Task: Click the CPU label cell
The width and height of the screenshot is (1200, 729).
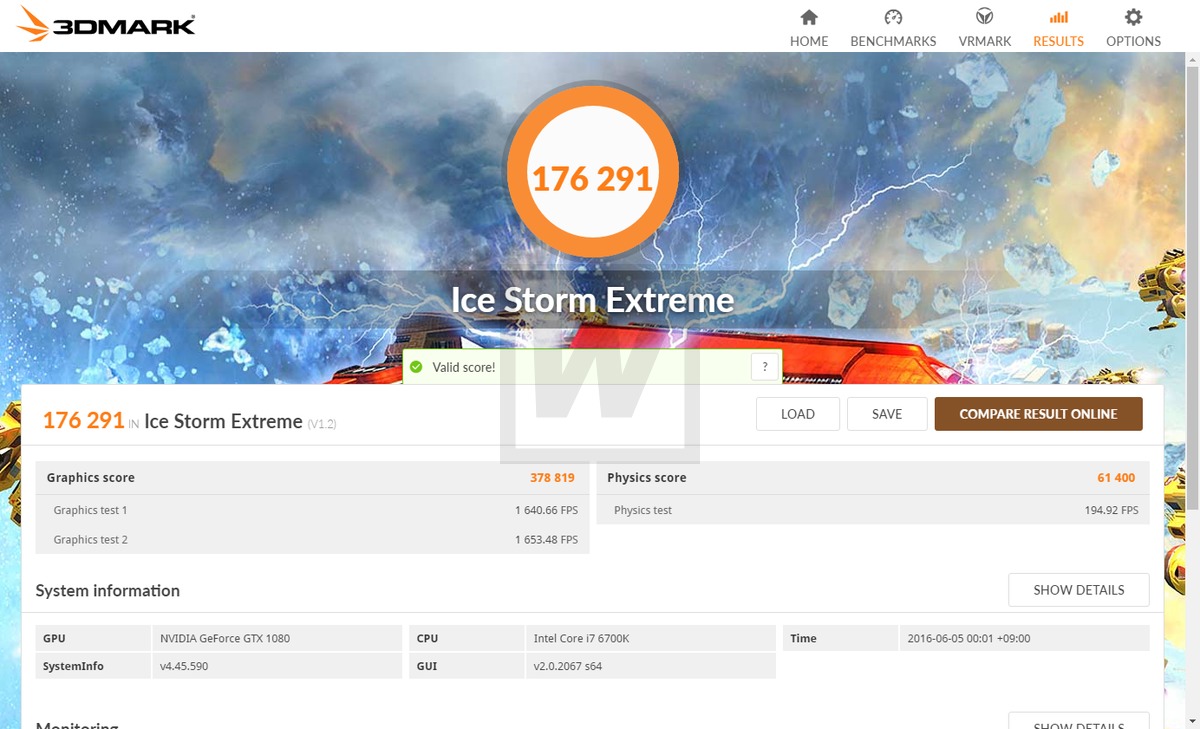Action: click(x=467, y=638)
